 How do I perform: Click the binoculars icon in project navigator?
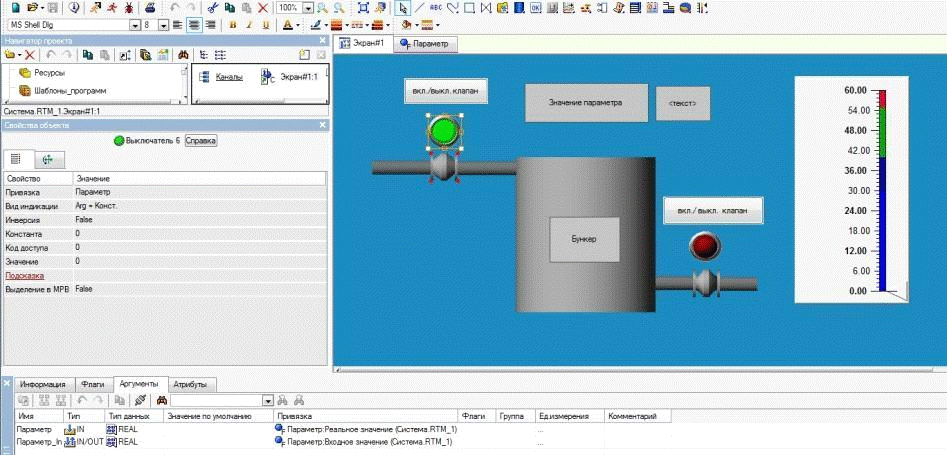(183, 55)
